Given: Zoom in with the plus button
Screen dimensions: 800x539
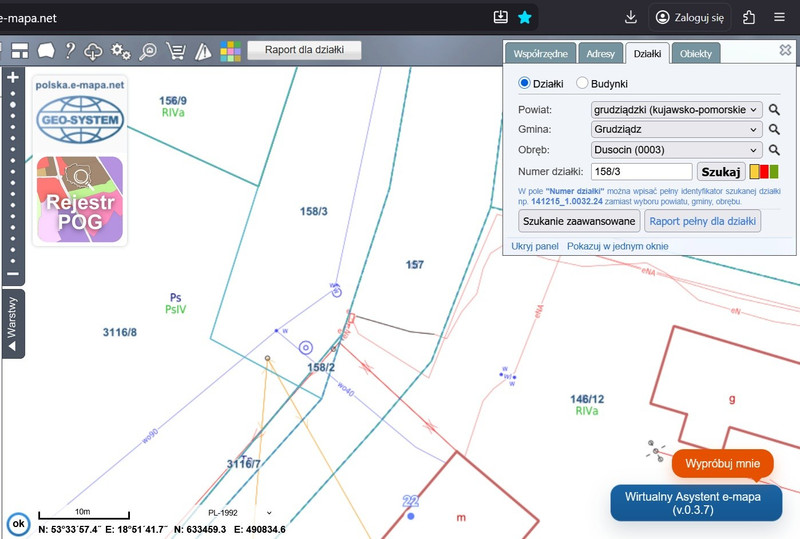Looking at the screenshot, I should point(12,77).
